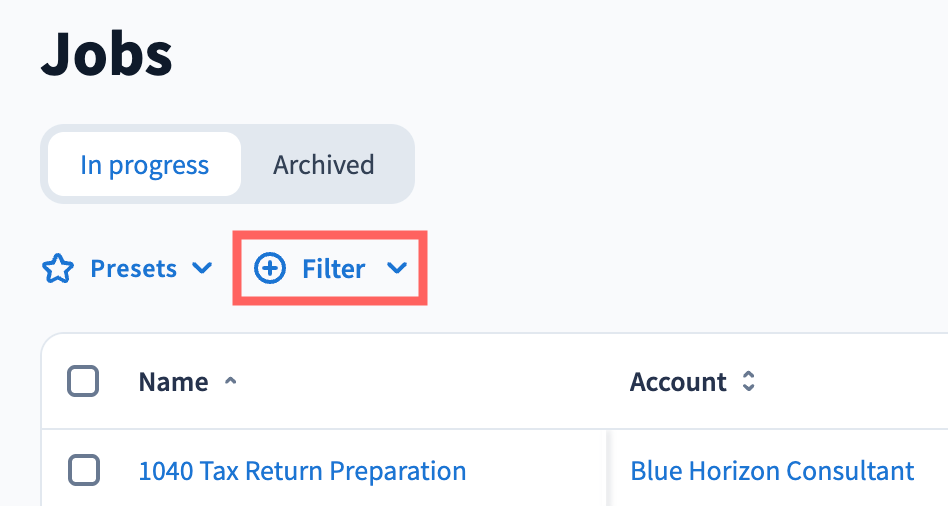Open the 1040 Tax Return Preparation job
948x506 pixels.
[x=302, y=470]
